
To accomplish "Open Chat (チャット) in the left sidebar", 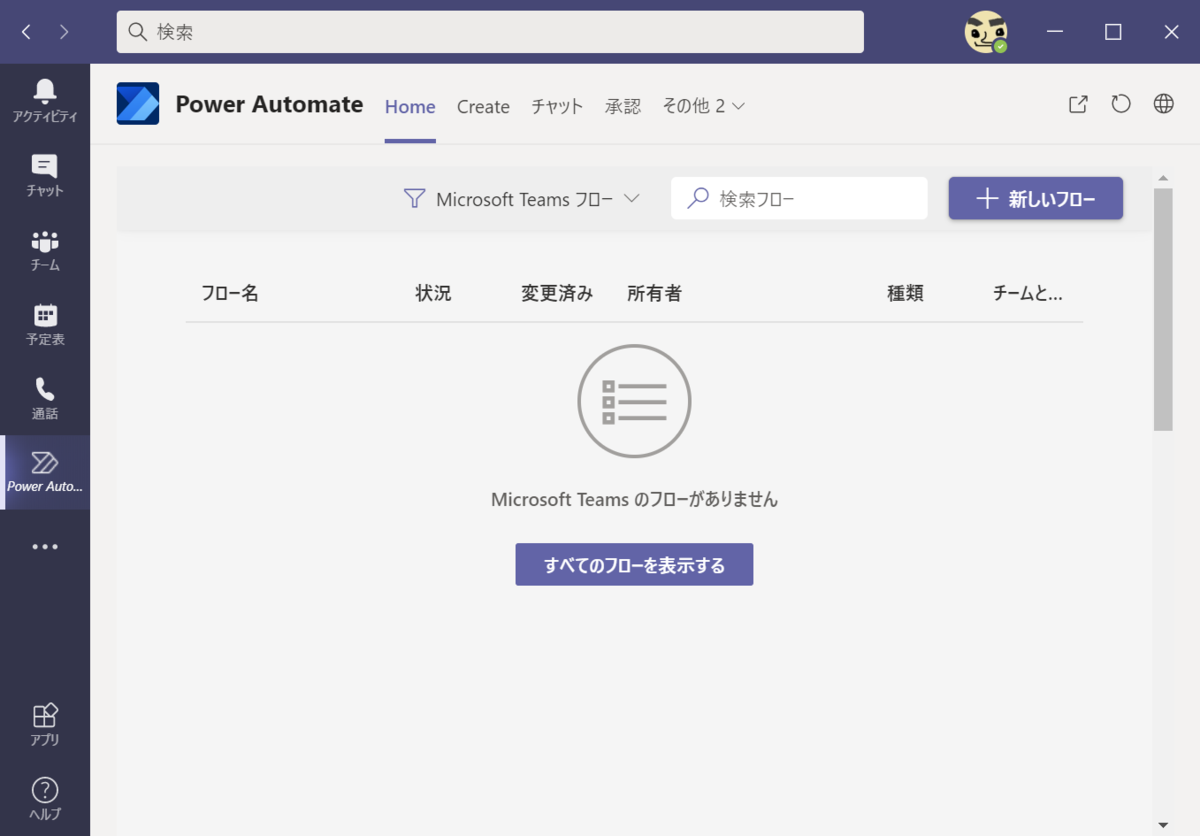I will (45, 175).
